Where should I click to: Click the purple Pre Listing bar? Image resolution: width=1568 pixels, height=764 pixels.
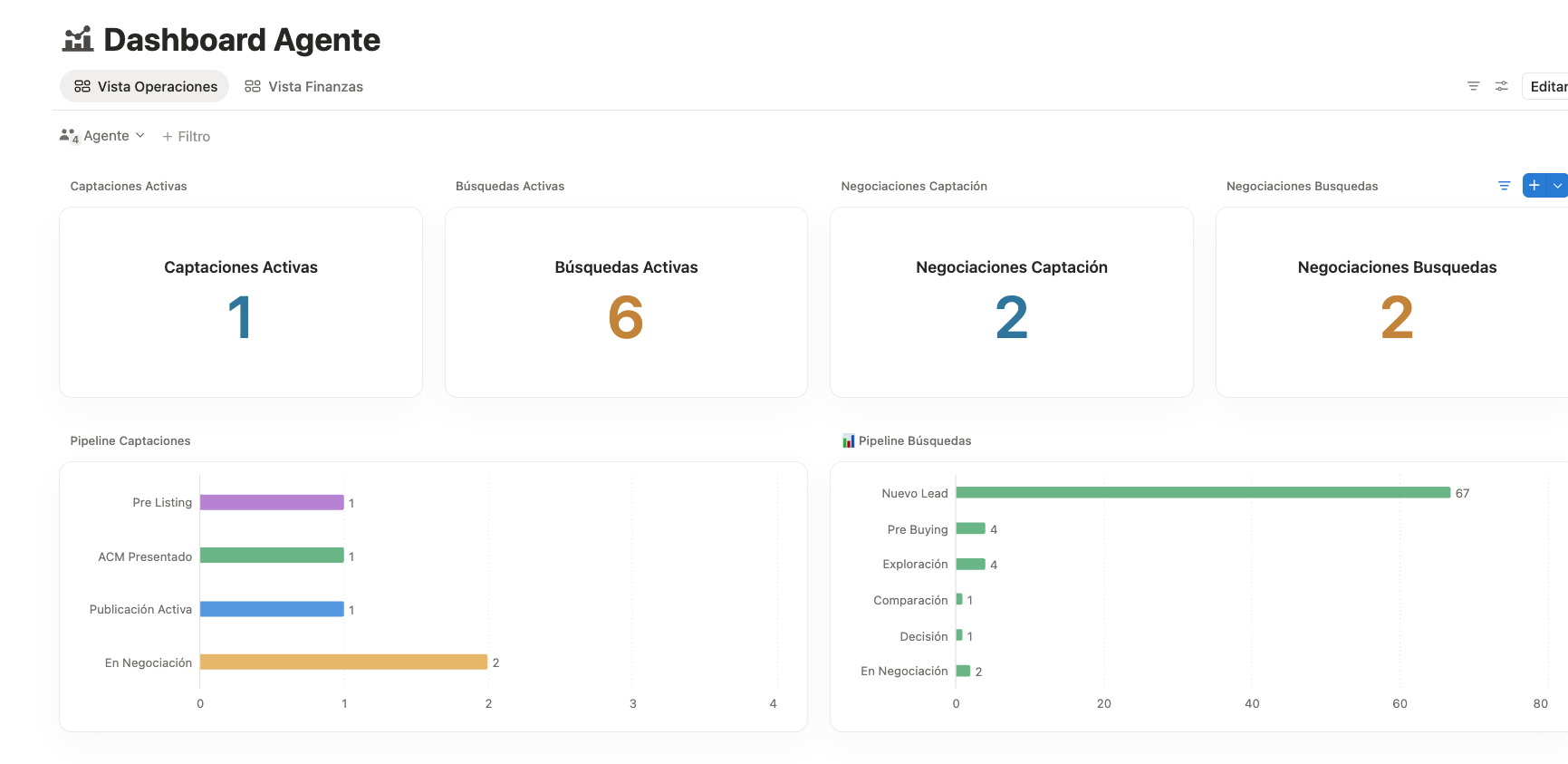point(272,502)
